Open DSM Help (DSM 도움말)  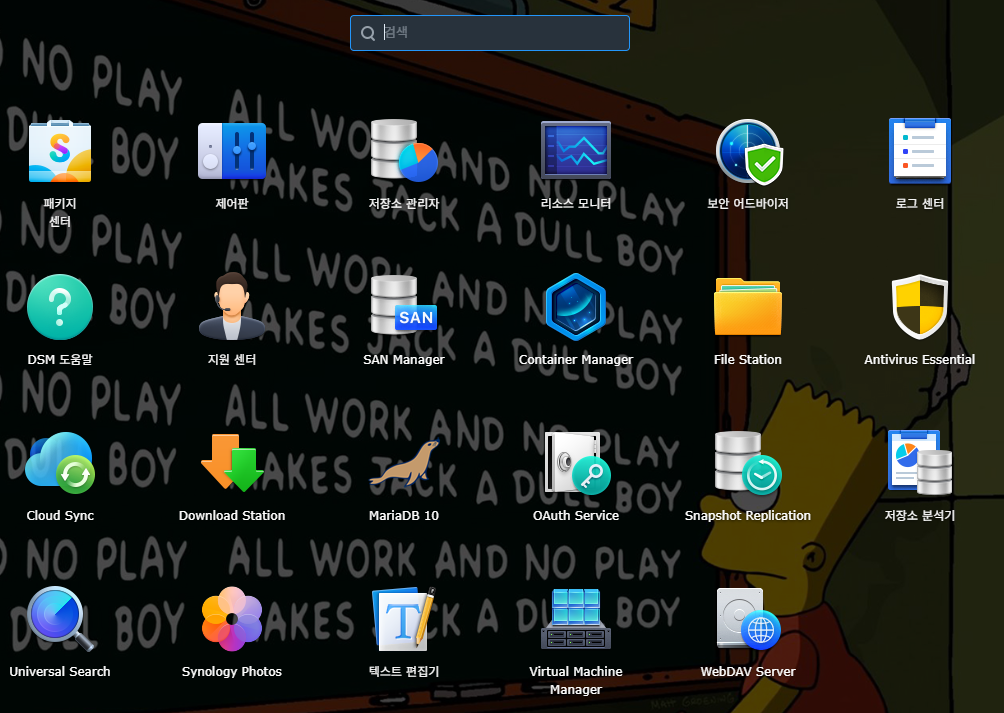click(x=60, y=308)
